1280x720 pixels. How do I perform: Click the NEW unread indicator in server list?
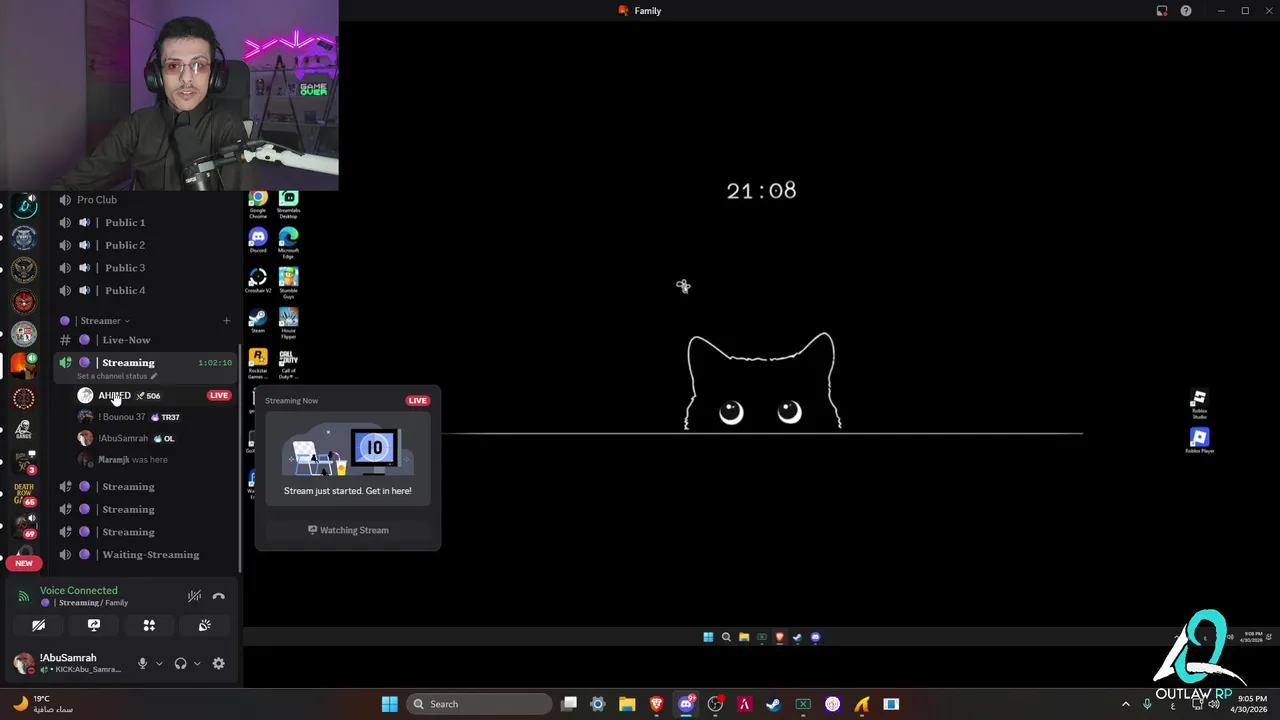click(x=24, y=563)
